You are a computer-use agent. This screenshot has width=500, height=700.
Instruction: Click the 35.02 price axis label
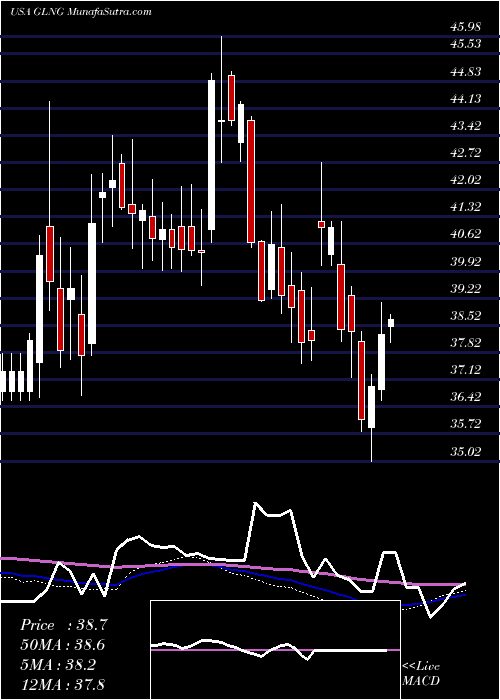pos(465,452)
